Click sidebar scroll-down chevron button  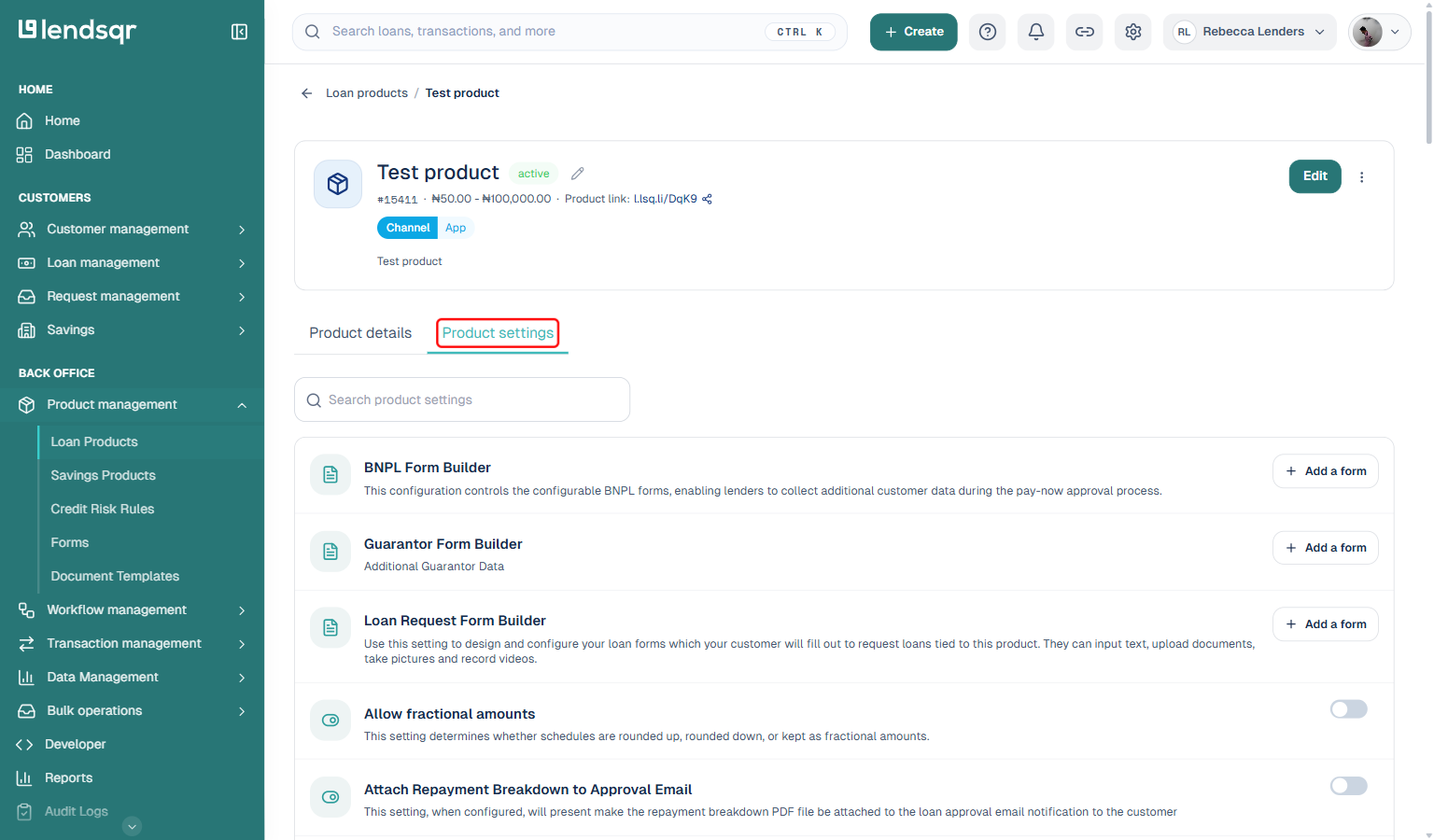coord(133,826)
